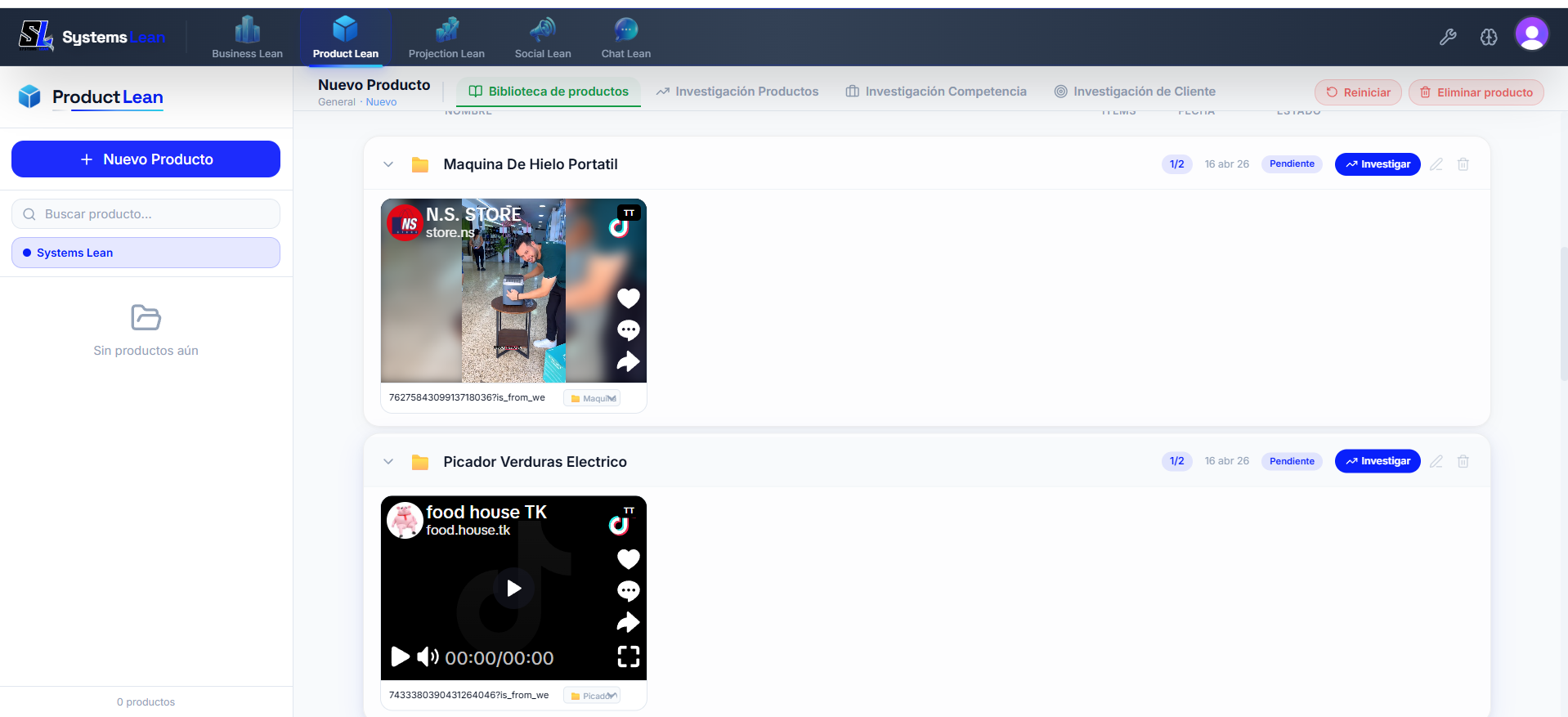Click the Systems Lean logo
Viewport: 1568px width, 717px height.
click(92, 36)
